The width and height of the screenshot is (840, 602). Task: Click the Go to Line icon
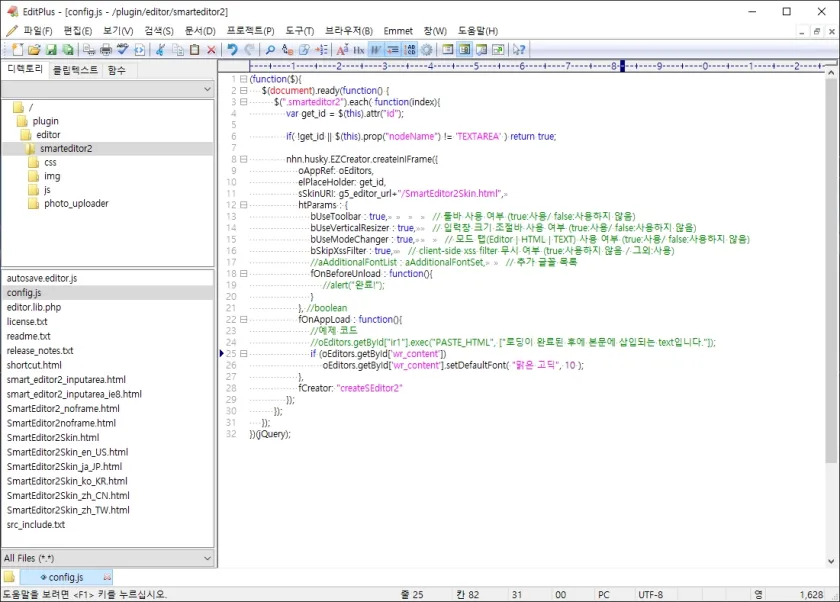321,50
